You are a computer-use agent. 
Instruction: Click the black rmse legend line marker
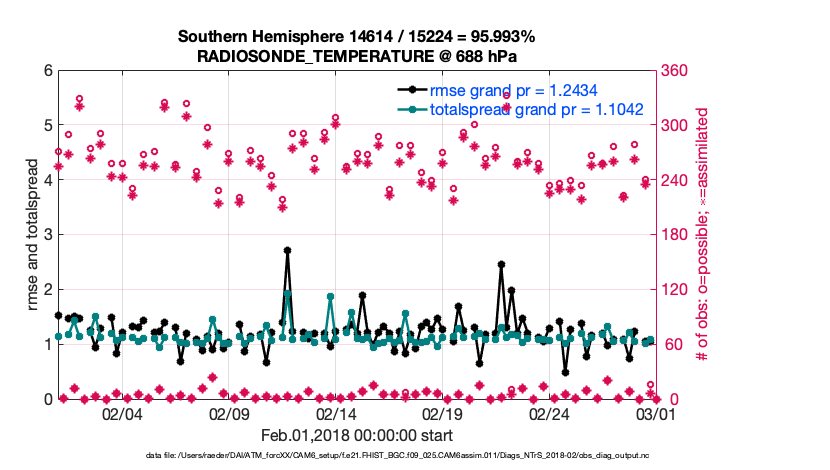click(x=411, y=90)
